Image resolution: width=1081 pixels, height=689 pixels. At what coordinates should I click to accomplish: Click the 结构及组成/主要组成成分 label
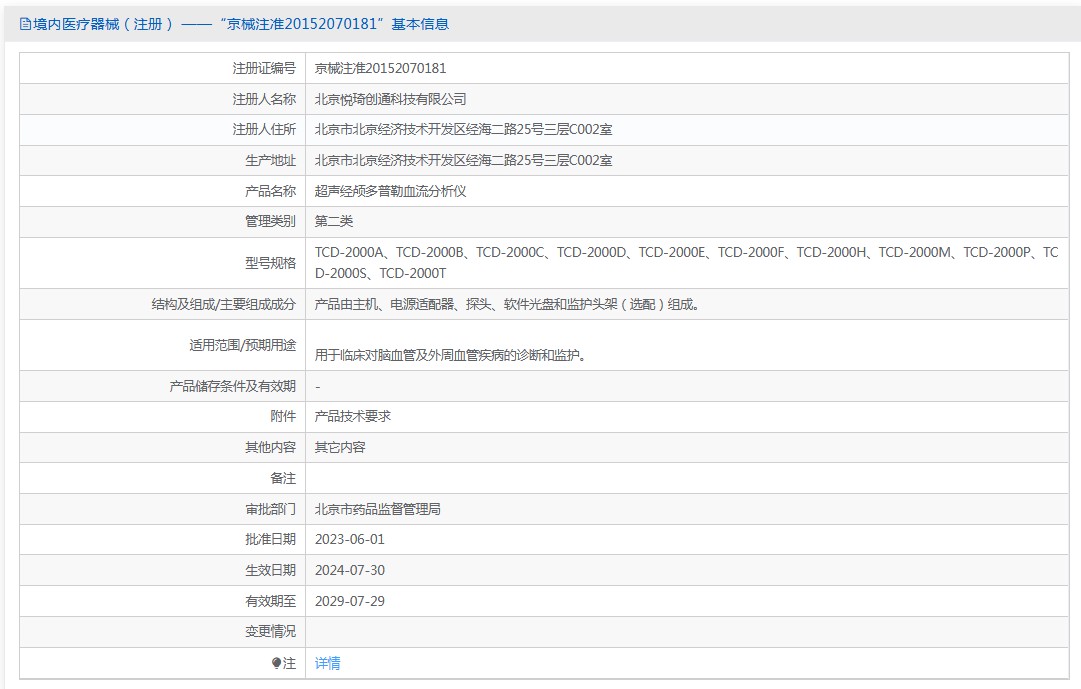pos(223,304)
